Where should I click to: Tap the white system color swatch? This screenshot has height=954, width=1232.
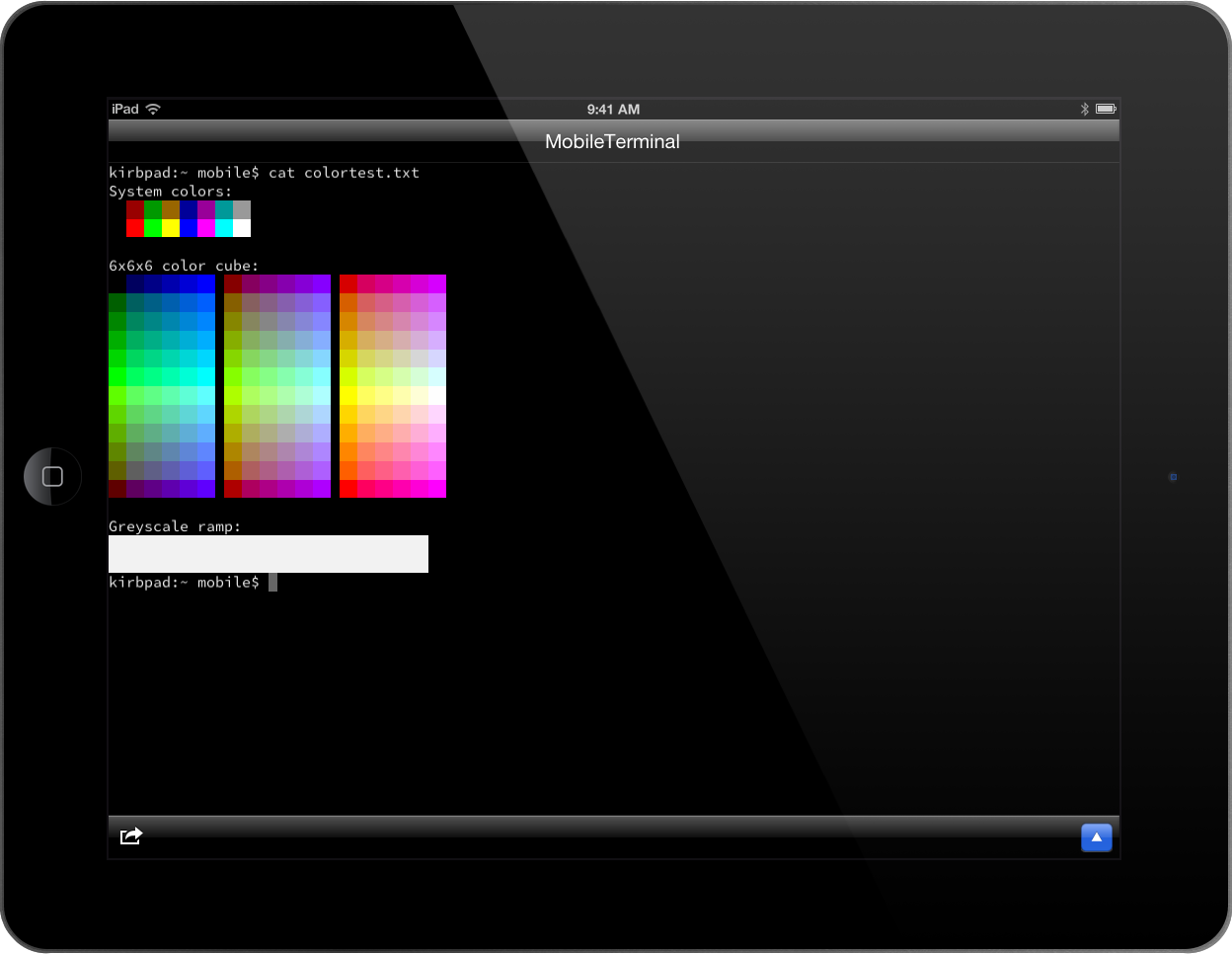(x=242, y=228)
